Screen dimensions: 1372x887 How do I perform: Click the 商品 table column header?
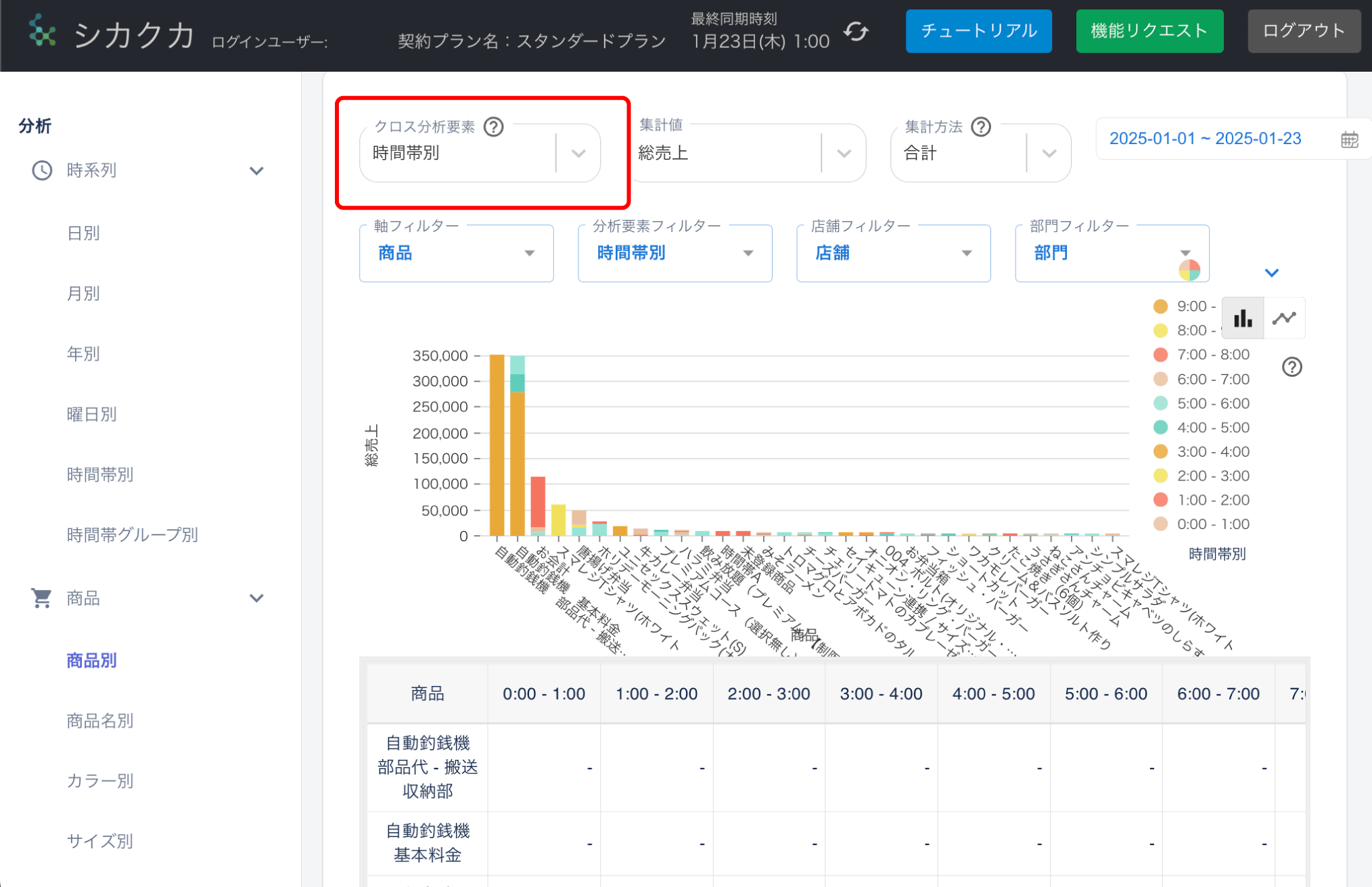tap(427, 693)
